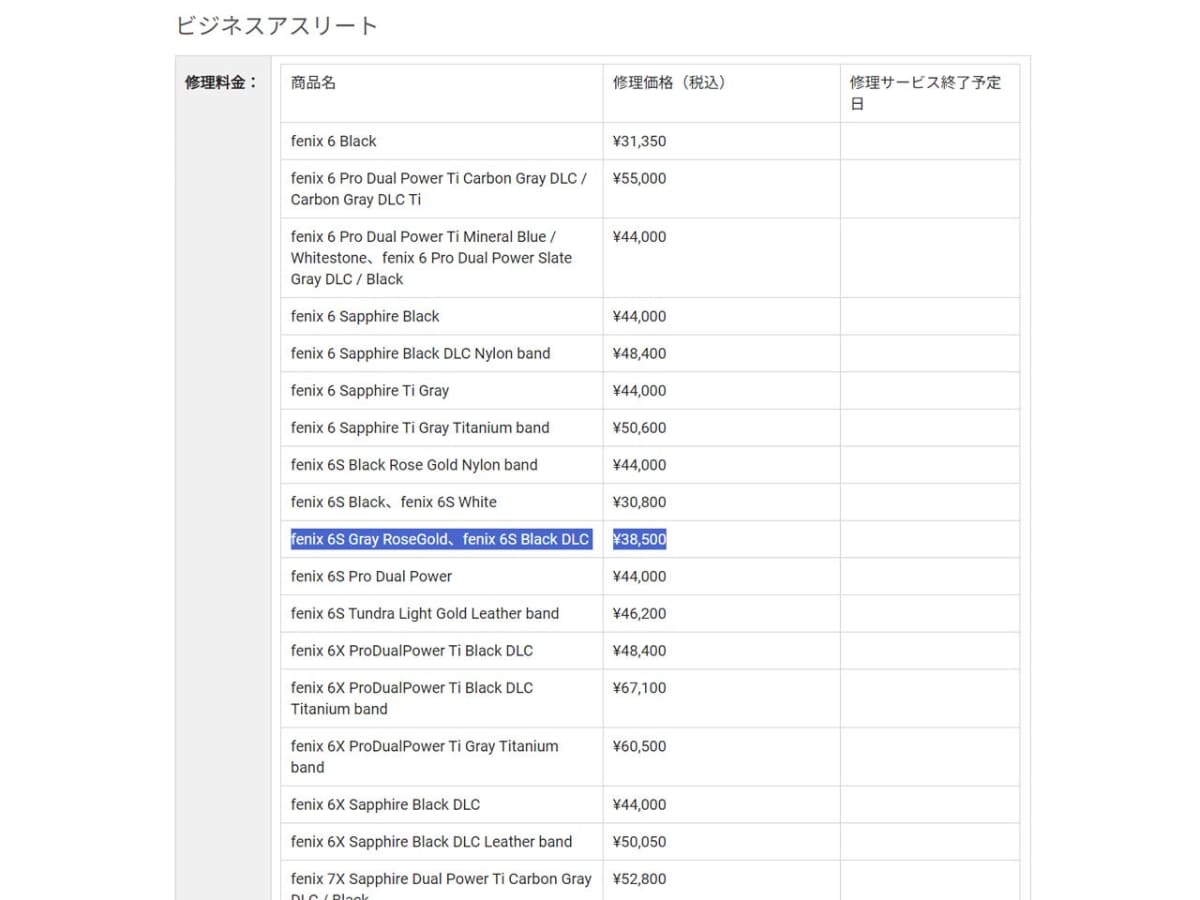
Task: Click ¥44,000 price for fenix 6X Sapphire Black DLC
Action: coord(639,804)
